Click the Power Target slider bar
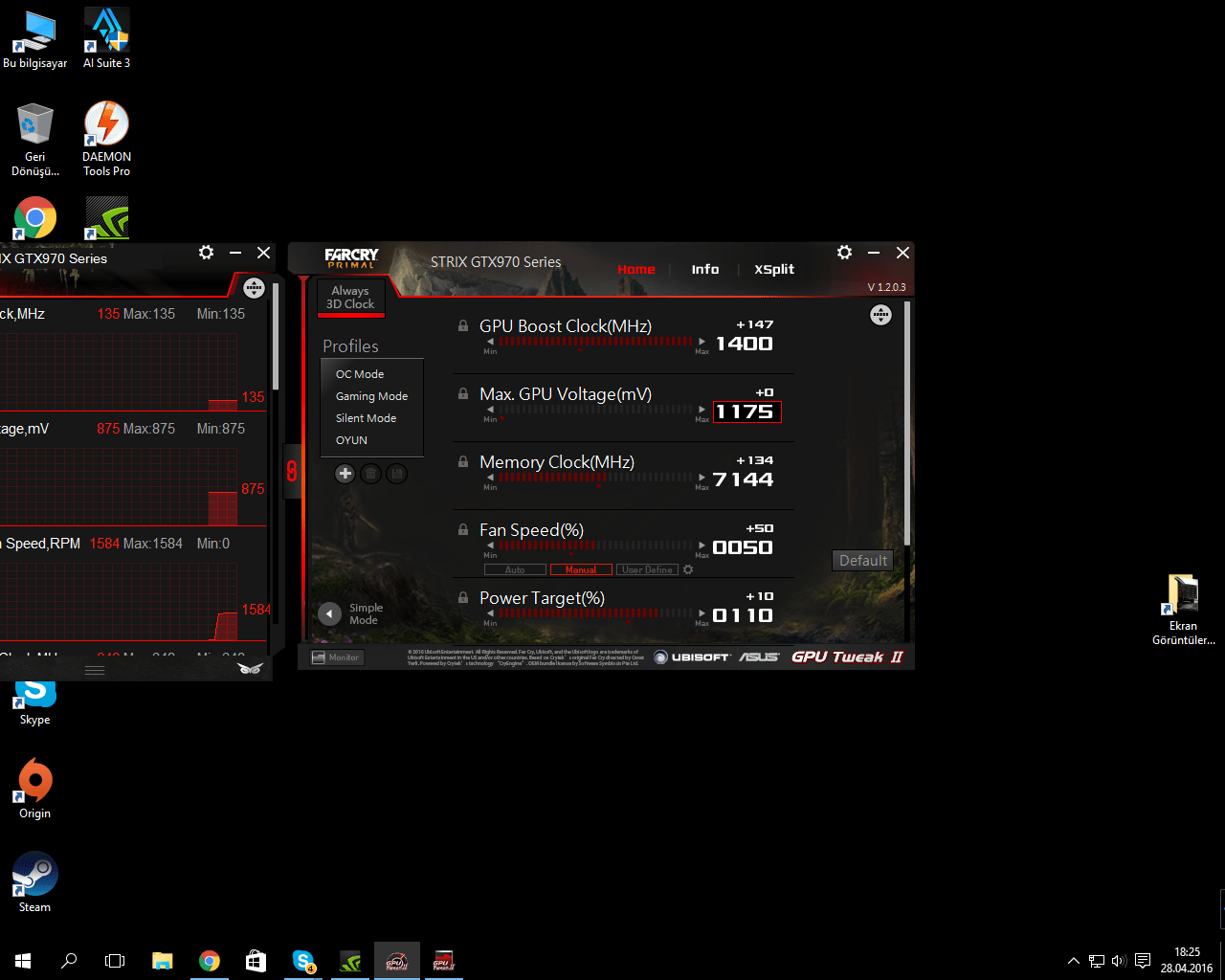1225x980 pixels. 595,613
